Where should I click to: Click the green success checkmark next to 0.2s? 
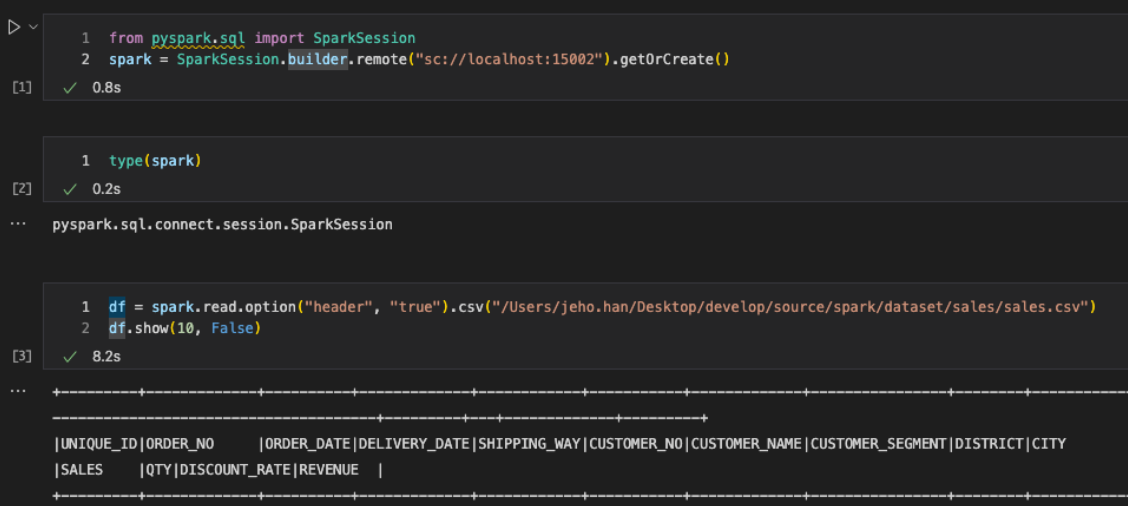pos(70,189)
